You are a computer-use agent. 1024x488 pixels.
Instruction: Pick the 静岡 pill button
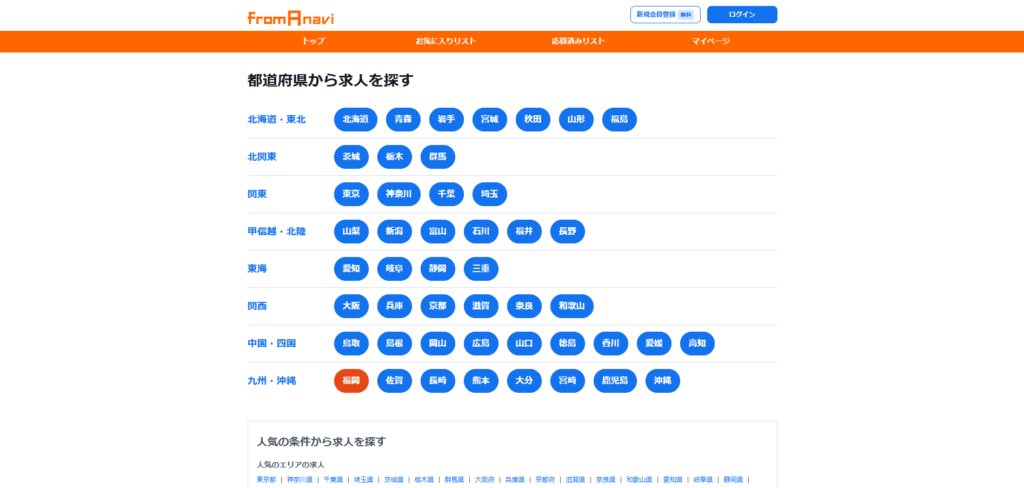pos(438,268)
